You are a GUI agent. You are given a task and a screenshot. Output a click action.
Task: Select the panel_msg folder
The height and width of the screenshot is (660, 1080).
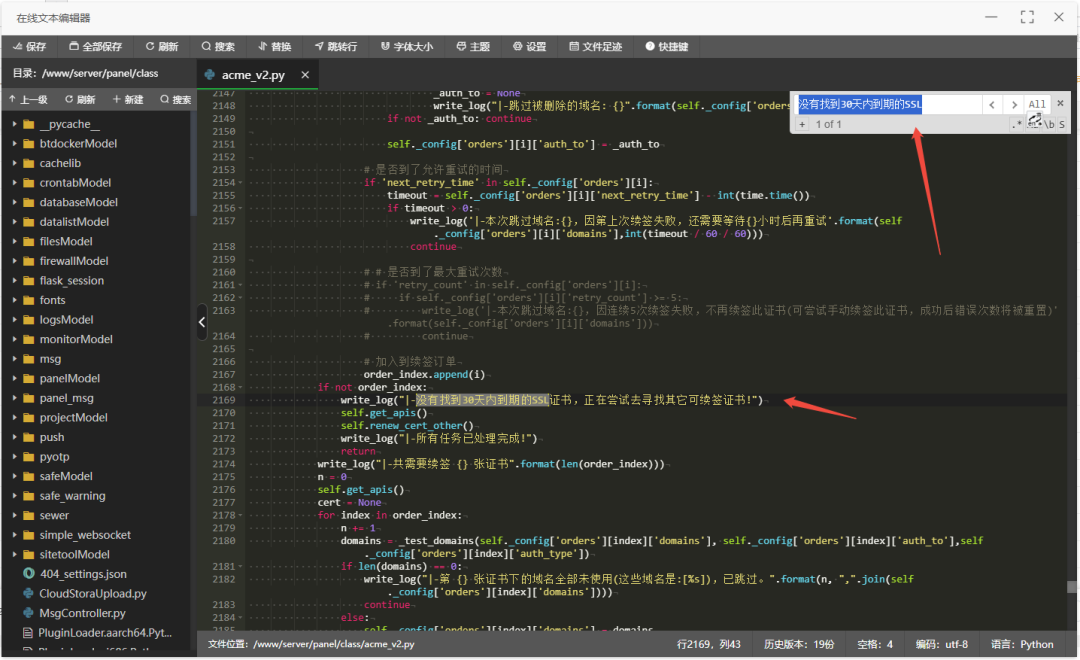66,398
